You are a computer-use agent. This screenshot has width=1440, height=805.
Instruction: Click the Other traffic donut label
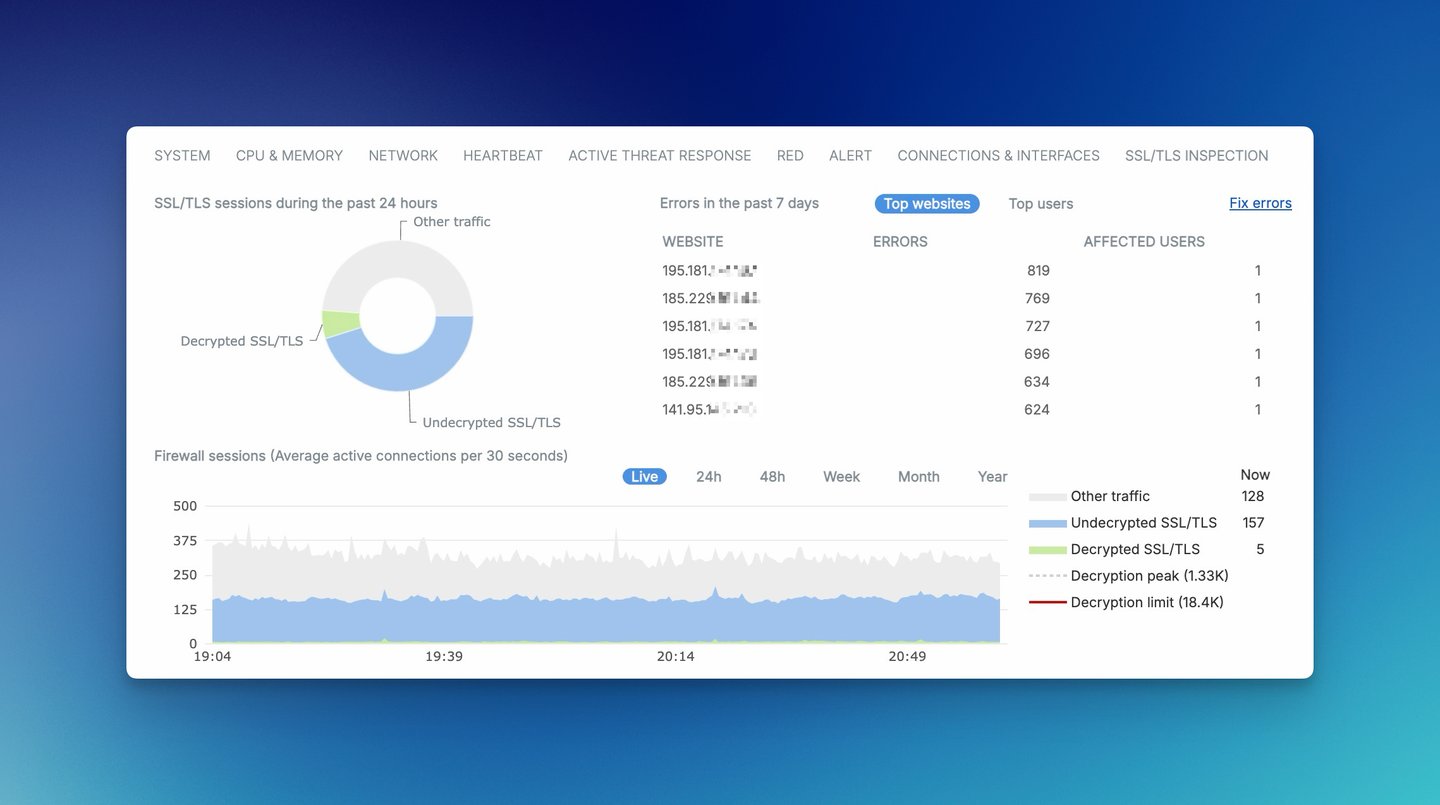coord(452,222)
